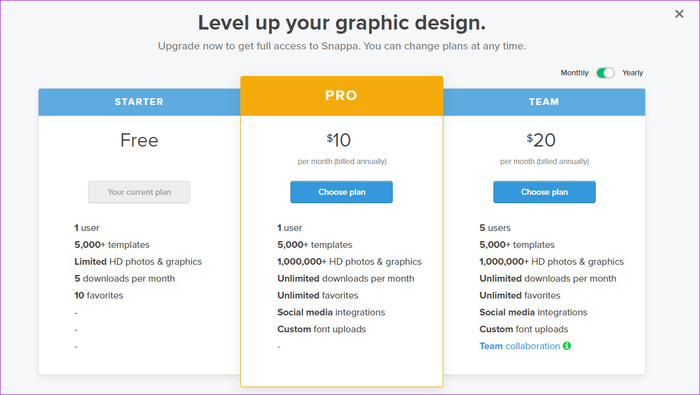The image size is (700, 395).
Task: Click the $10 Pro price
Action: 339,140
